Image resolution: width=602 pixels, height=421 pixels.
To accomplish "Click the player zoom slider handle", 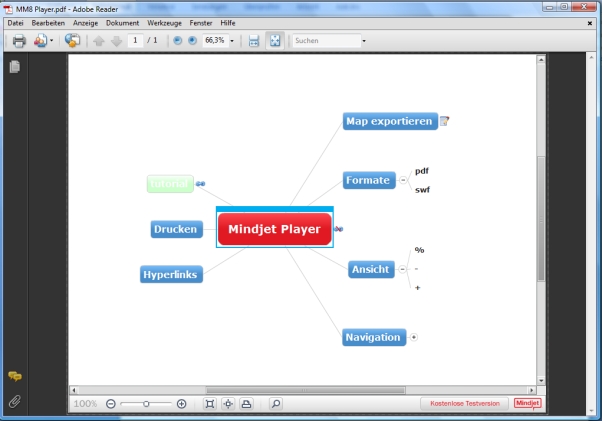I will (x=146, y=404).
